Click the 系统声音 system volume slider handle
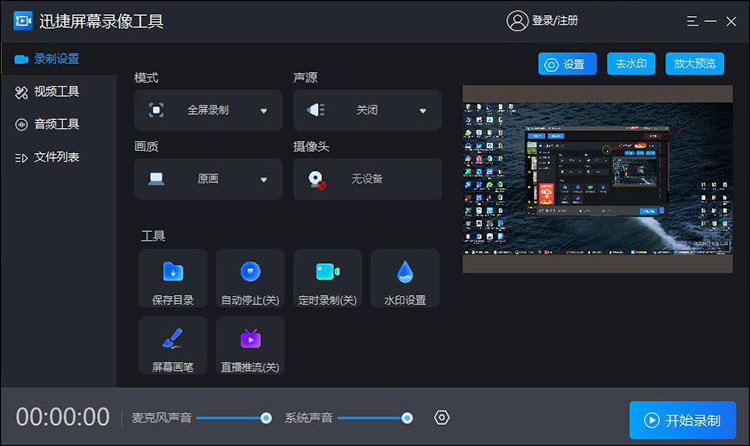Screen dimensions: 750x446 [407, 418]
